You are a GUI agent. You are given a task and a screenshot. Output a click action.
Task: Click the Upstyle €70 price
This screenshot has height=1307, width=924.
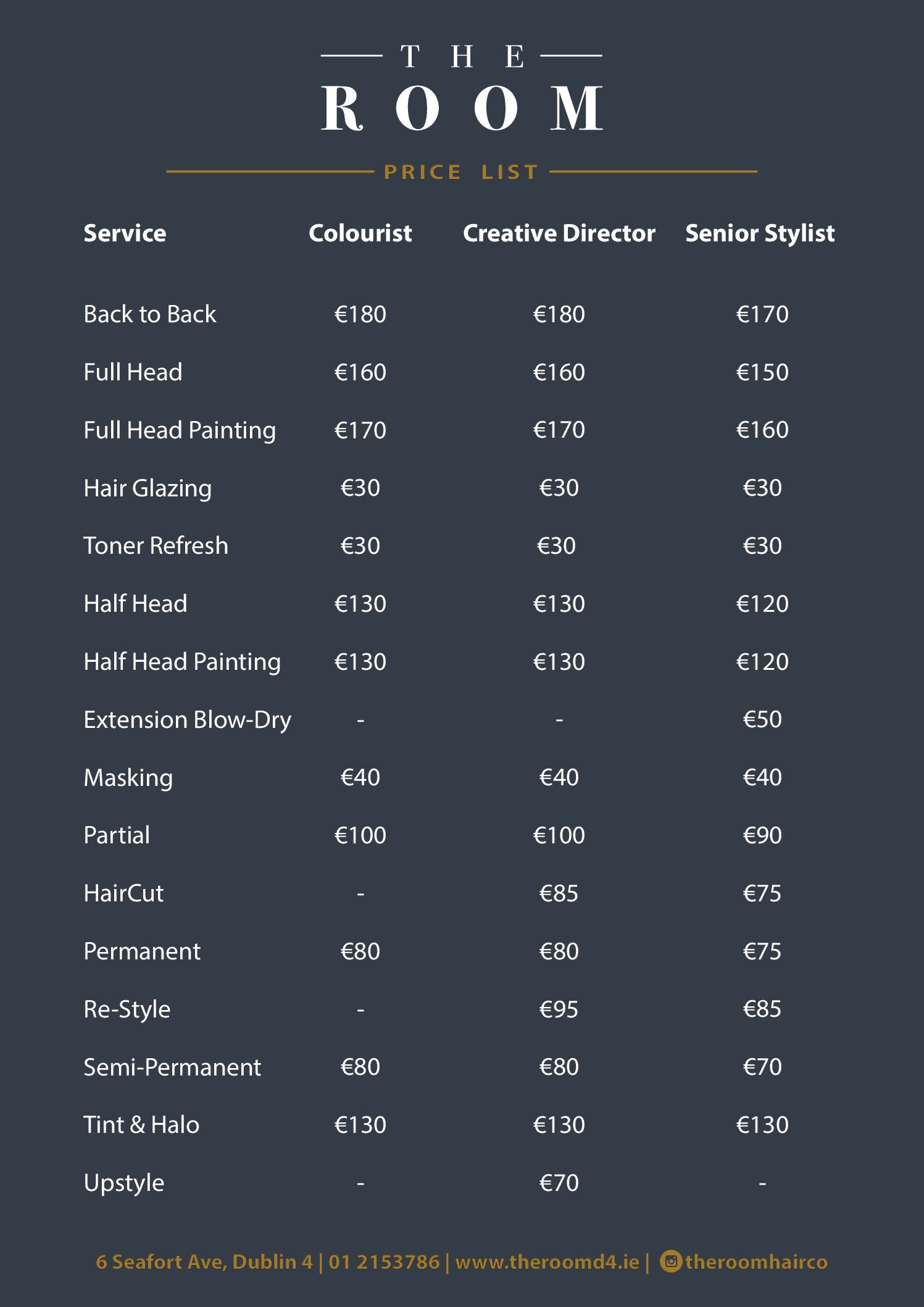559,1183
